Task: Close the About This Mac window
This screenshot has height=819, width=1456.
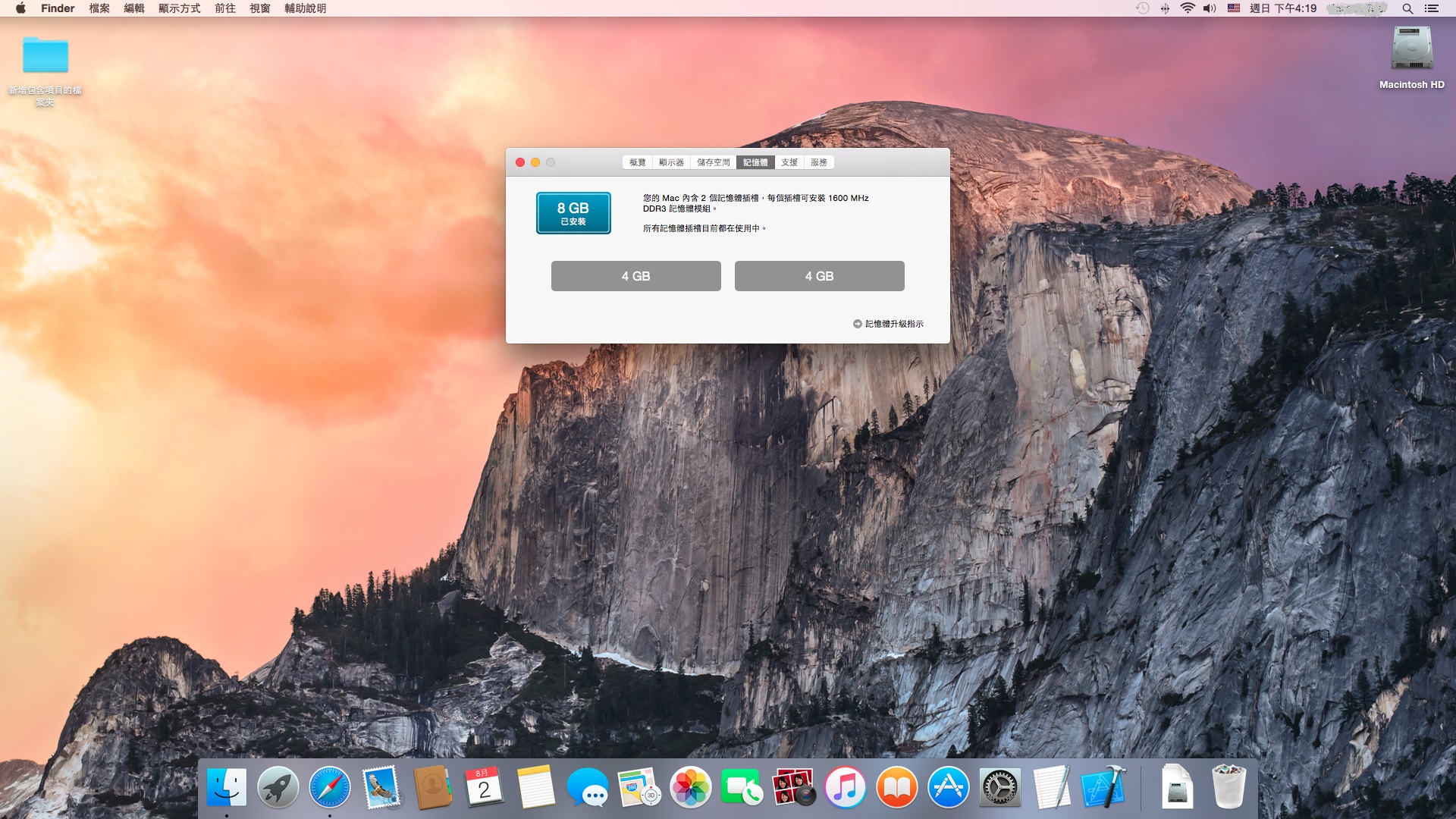Action: click(x=520, y=162)
